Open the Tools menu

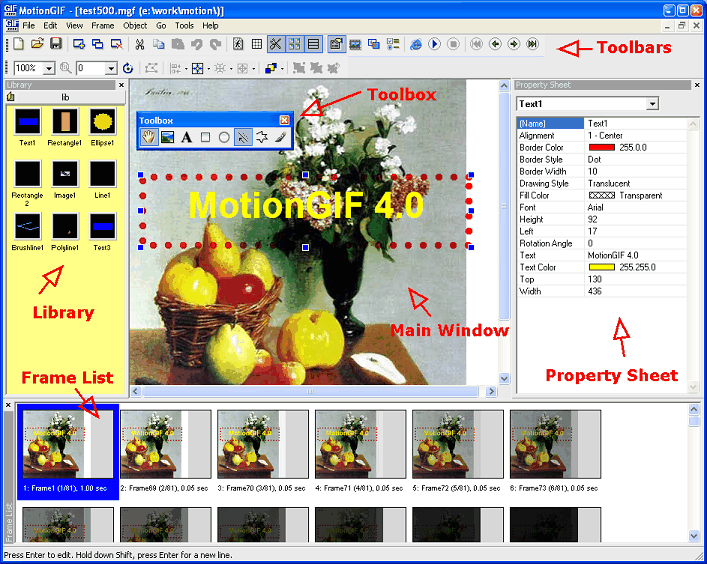[184, 25]
